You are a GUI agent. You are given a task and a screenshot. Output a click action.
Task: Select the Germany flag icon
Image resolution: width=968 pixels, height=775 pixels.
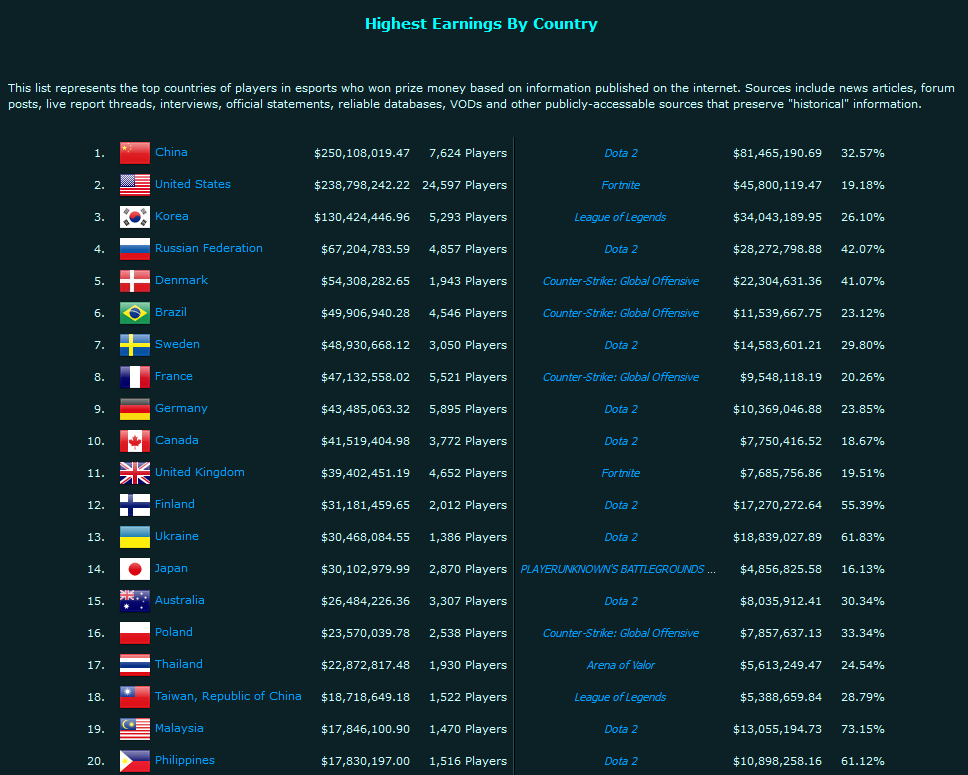tap(134, 408)
